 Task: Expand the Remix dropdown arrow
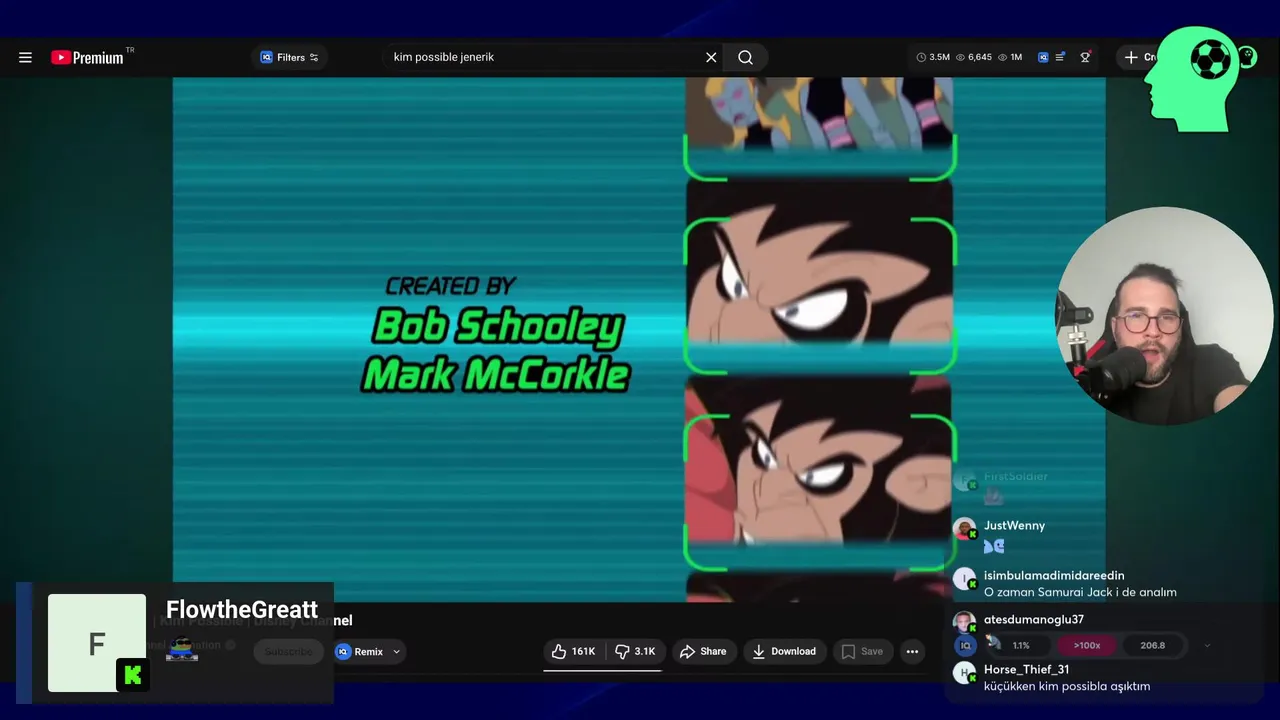tap(396, 651)
